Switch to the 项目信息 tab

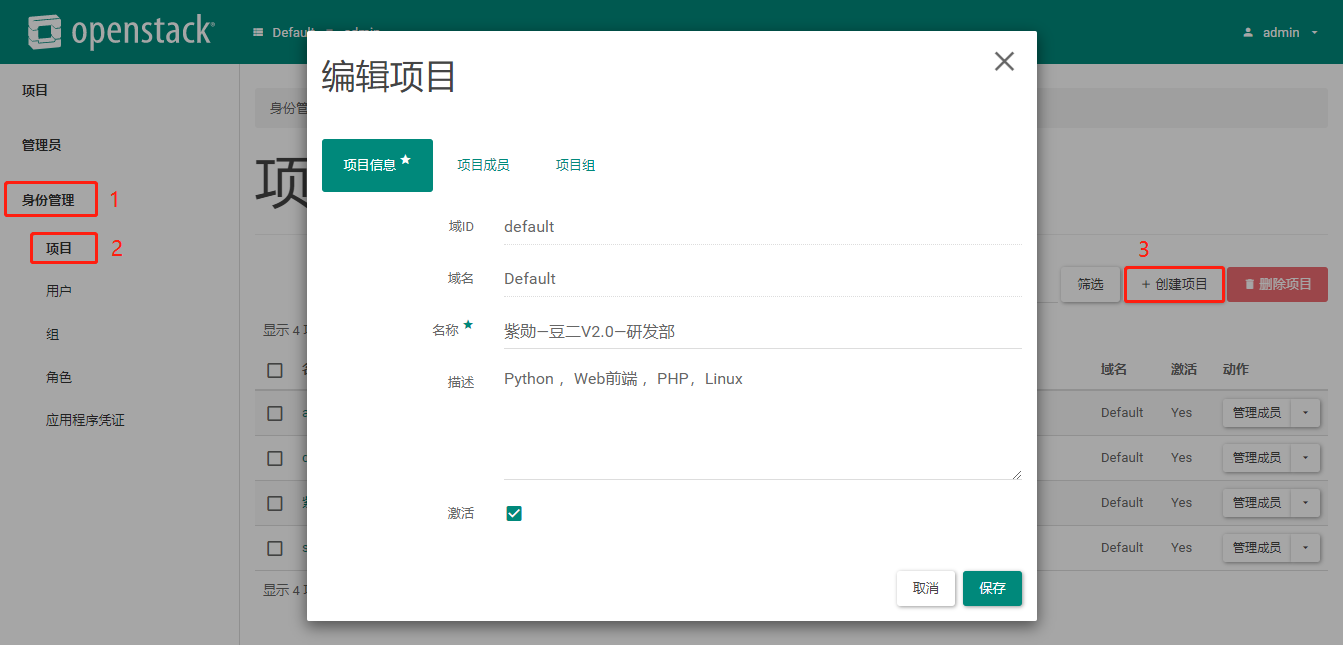point(377,165)
